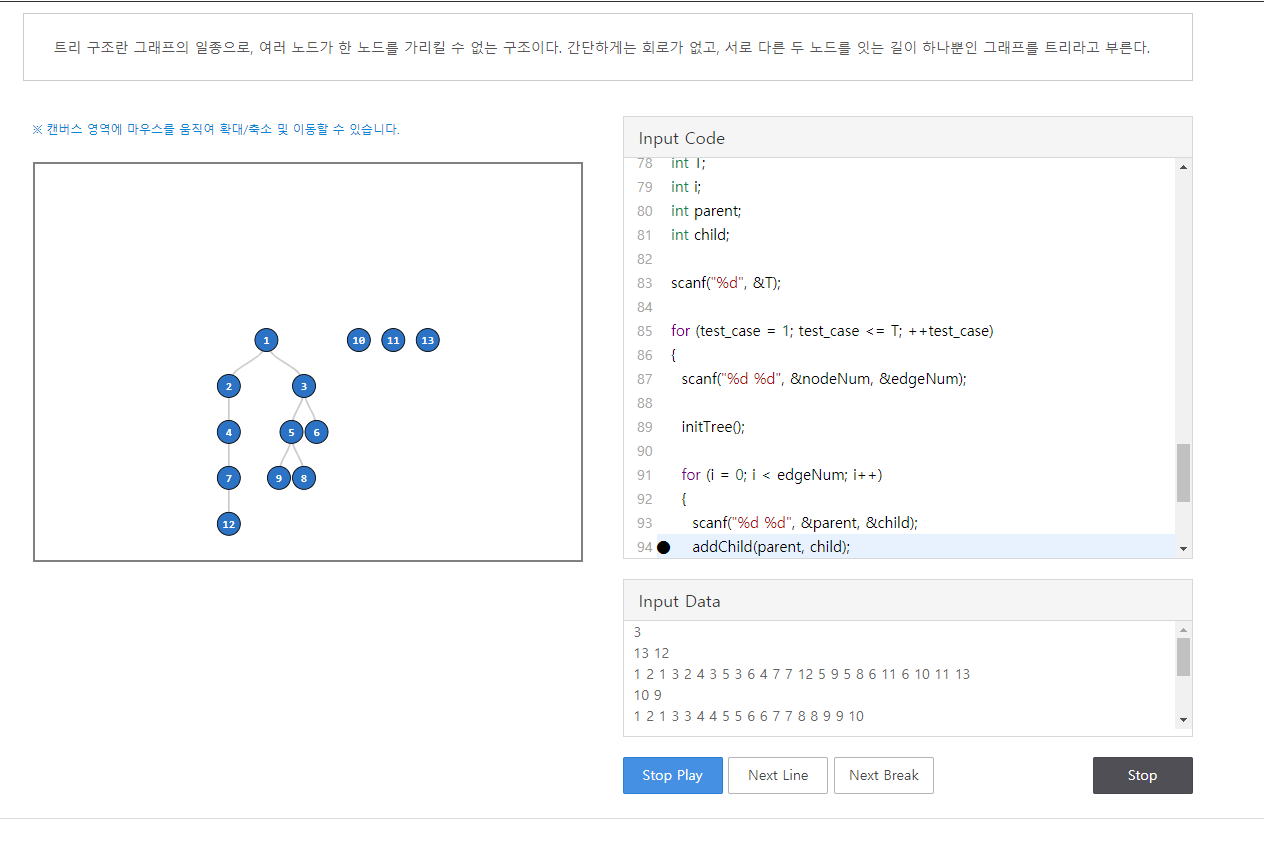Click the blue canvas zoom hint text
Viewport: 1264px width, 842px height.
click(216, 129)
